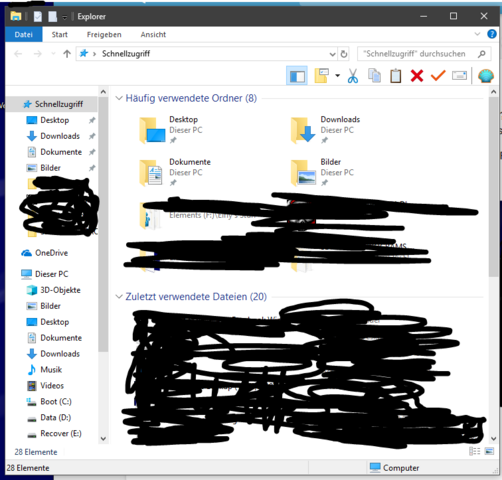Image resolution: width=502 pixels, height=480 pixels.
Task: Click the scissors Cut icon
Action: pyautogui.click(x=353, y=76)
